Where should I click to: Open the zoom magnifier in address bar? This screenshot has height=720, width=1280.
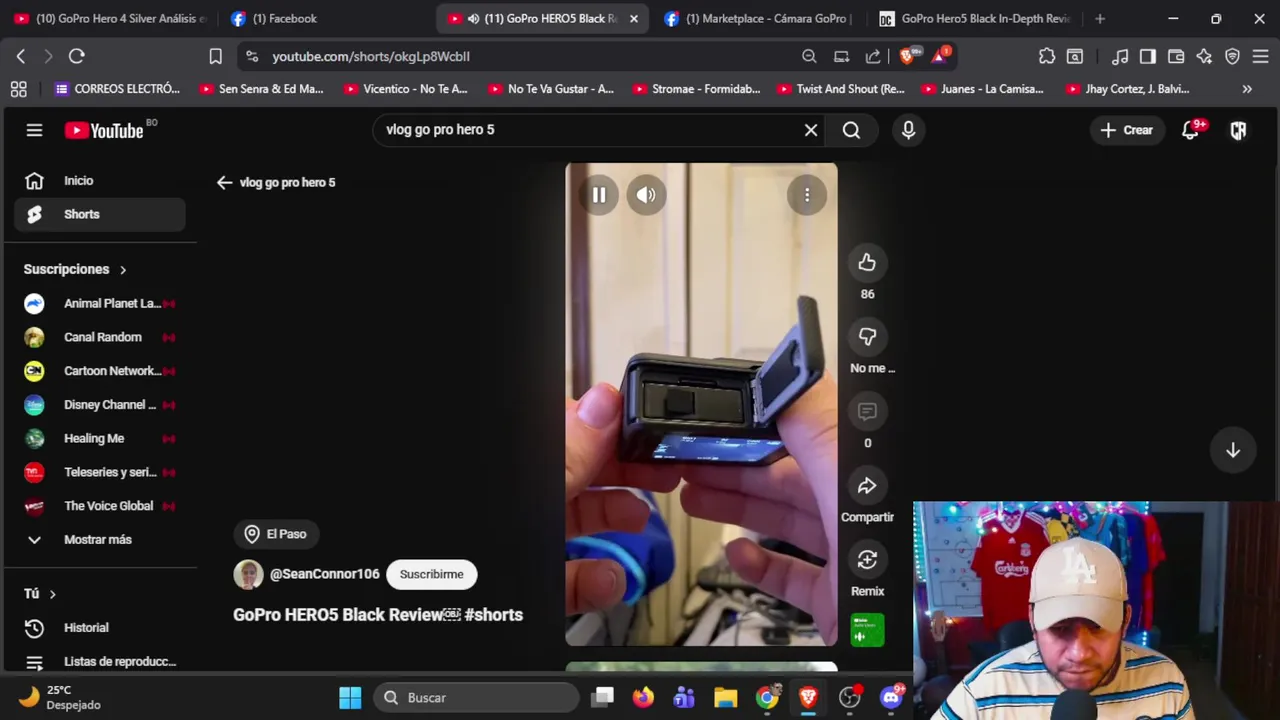(809, 56)
